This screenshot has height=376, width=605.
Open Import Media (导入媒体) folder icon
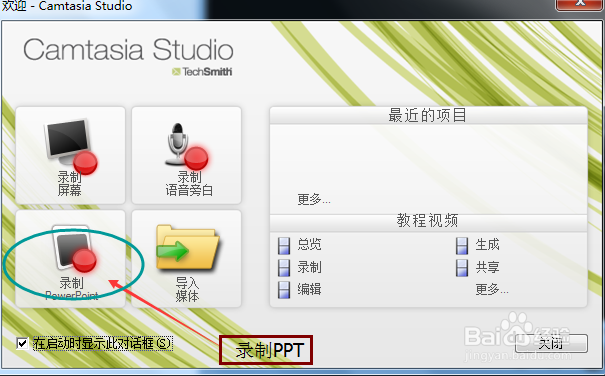coord(188,248)
